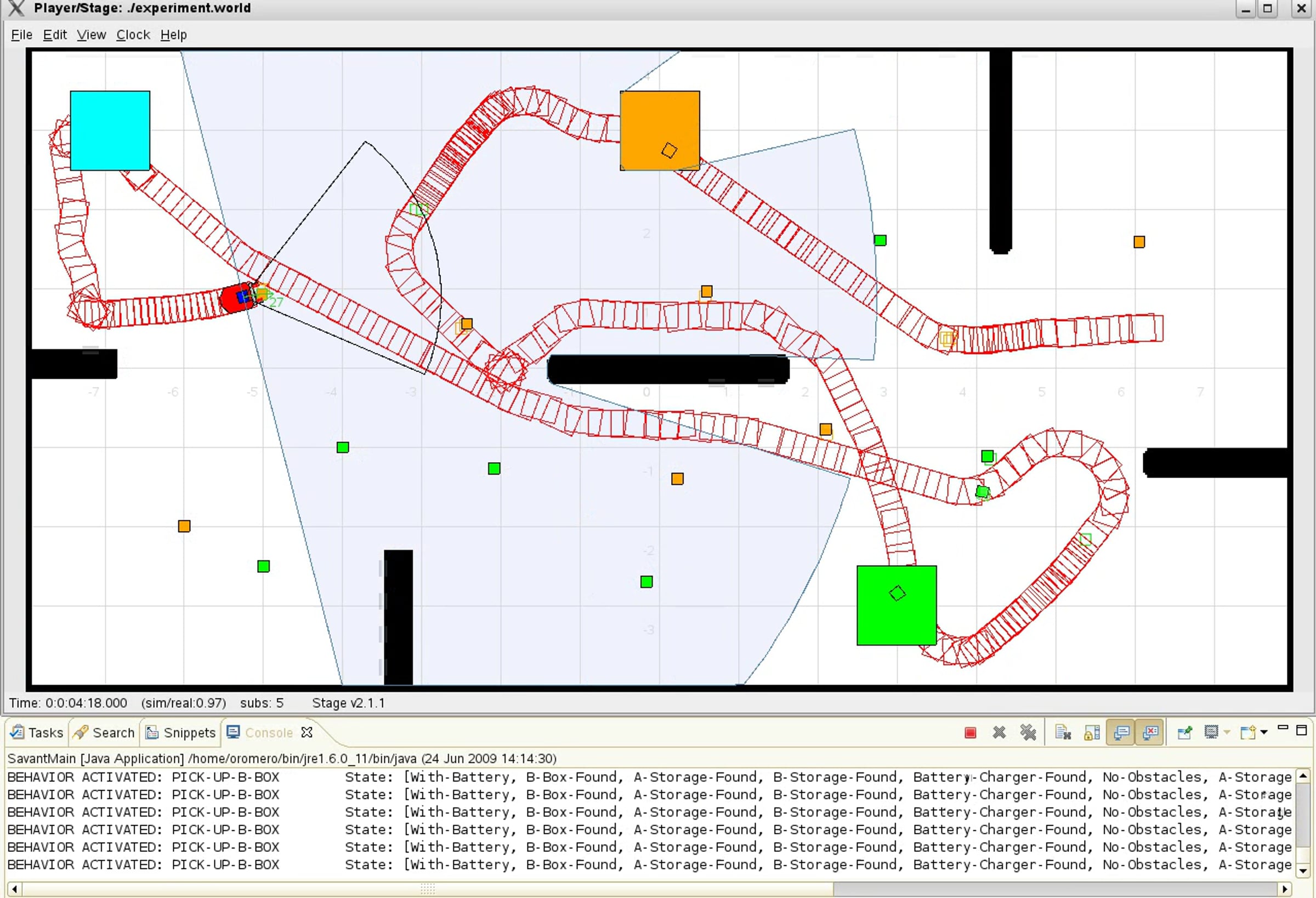Switch to the Snippets tab
This screenshot has height=898, width=1316.
pos(181,732)
